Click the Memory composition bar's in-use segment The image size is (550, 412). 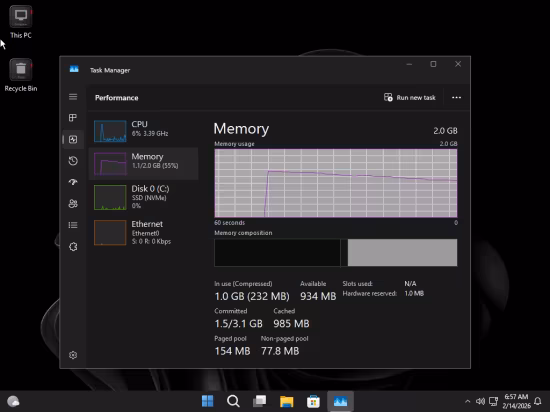pyautogui.click(x=277, y=253)
